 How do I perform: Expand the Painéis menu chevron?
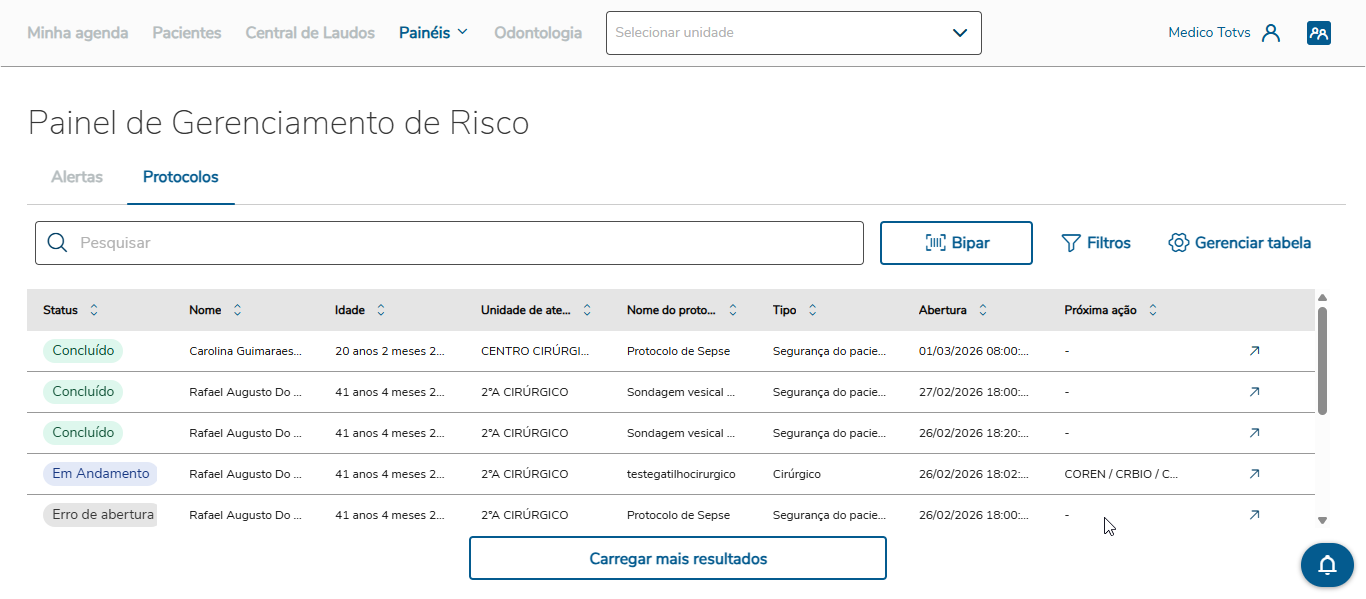(462, 32)
